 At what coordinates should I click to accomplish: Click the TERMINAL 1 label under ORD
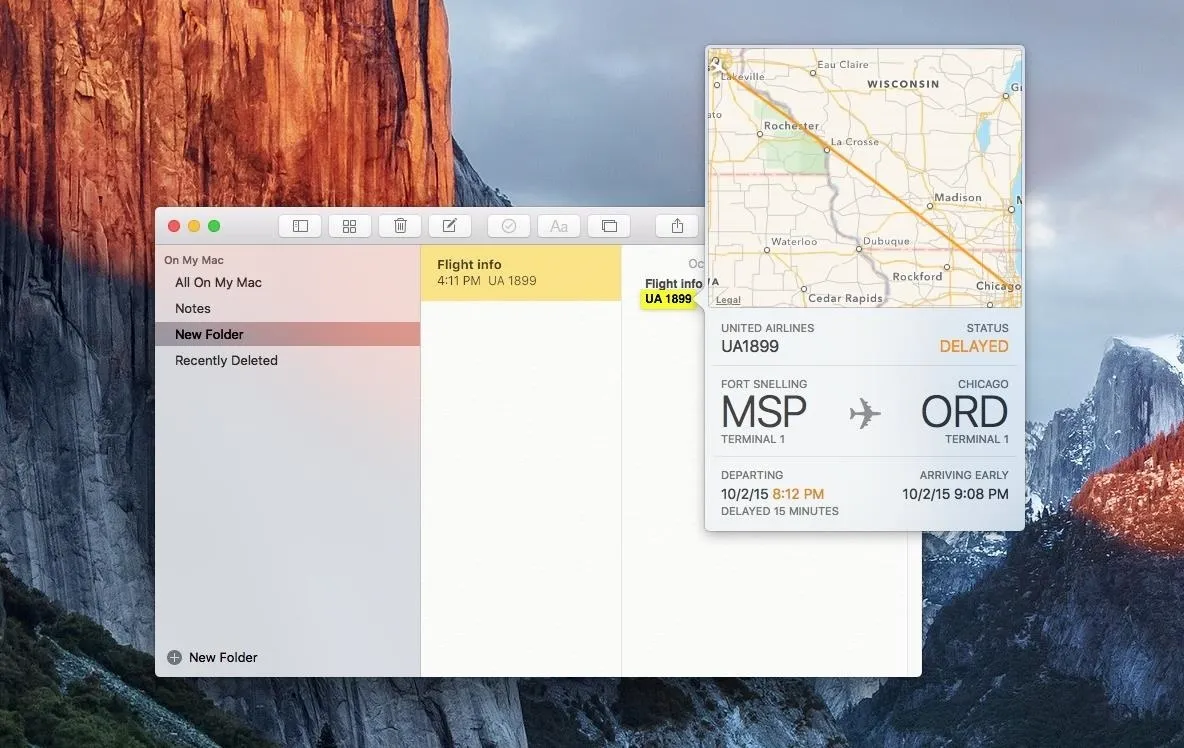[x=977, y=439]
